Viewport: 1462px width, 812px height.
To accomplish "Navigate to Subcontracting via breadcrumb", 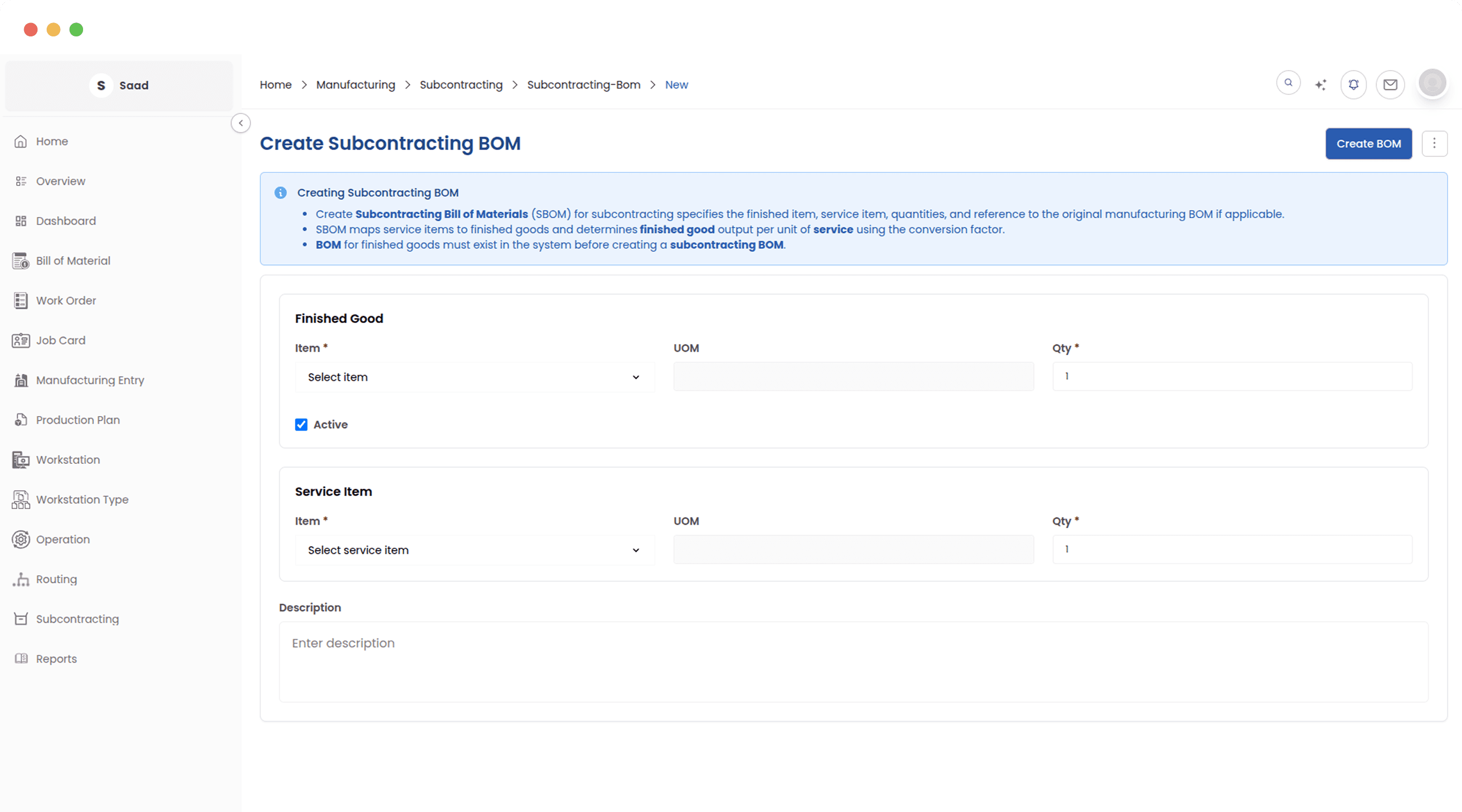I will pos(461,85).
